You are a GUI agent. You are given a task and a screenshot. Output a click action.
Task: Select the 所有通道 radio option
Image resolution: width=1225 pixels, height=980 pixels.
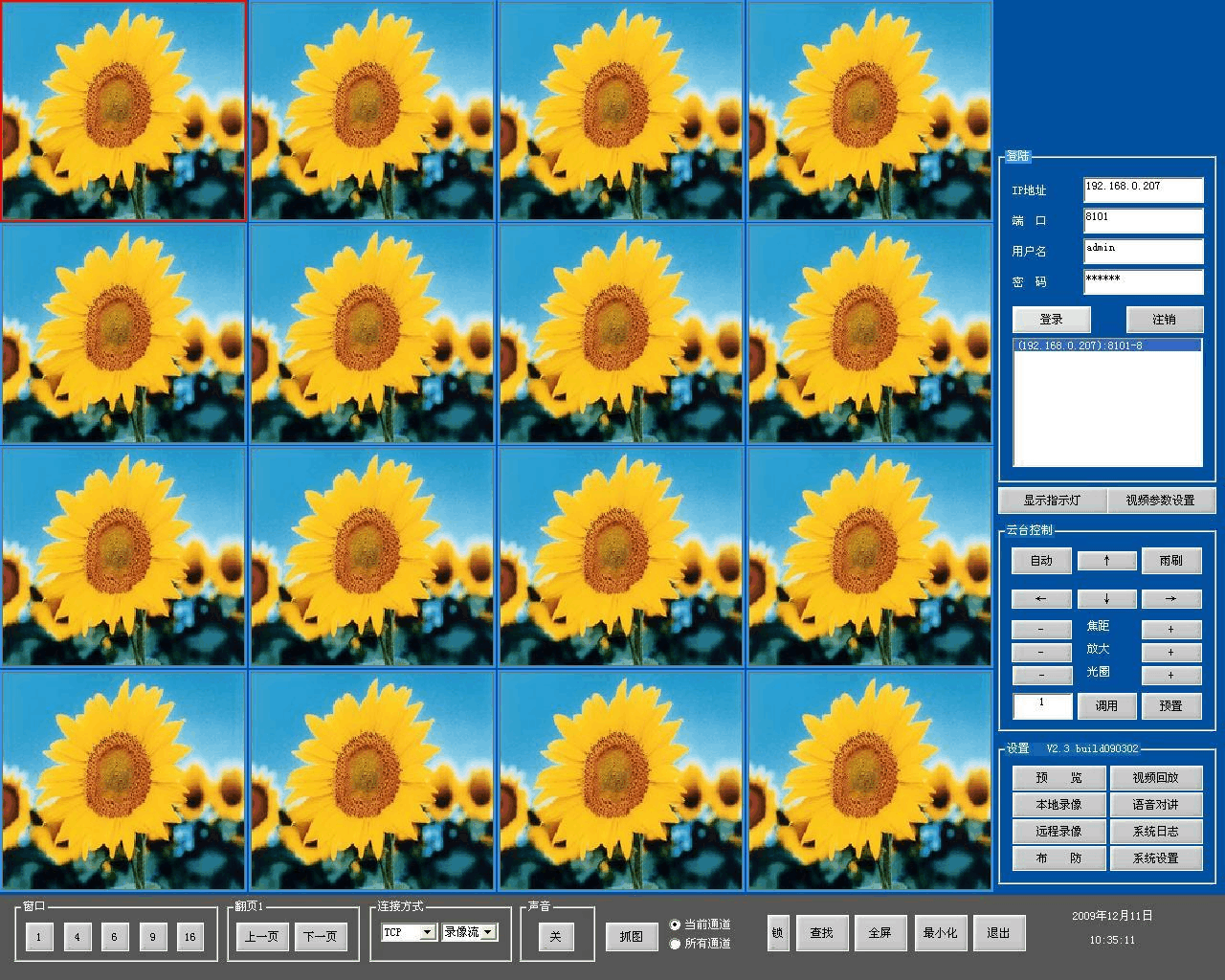pos(675,944)
